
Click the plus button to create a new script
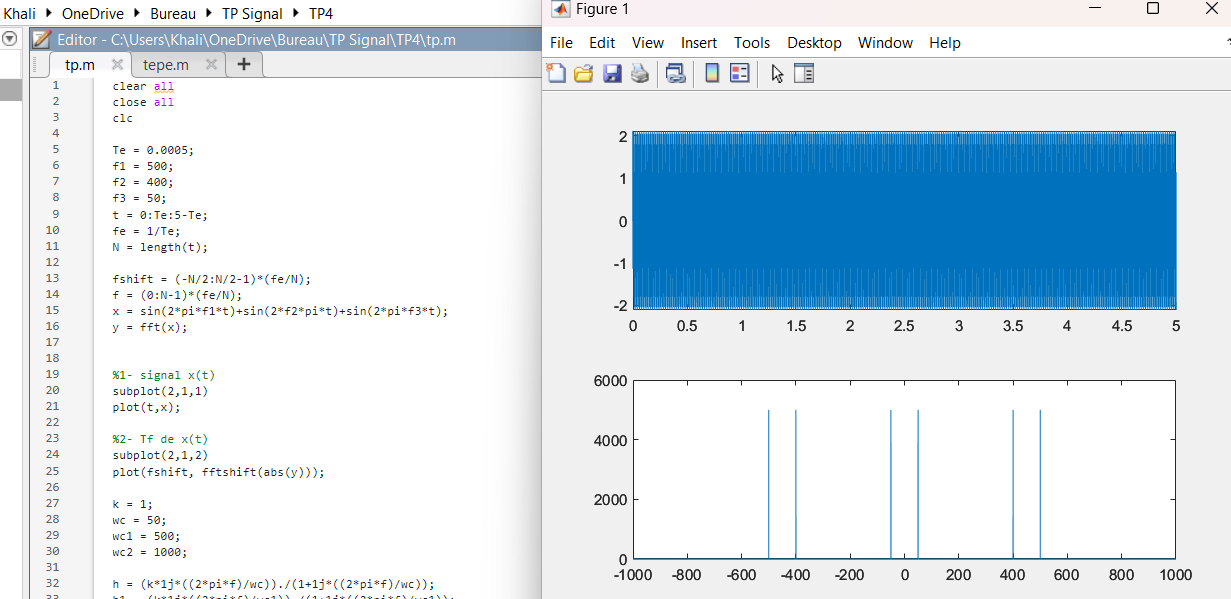[244, 64]
